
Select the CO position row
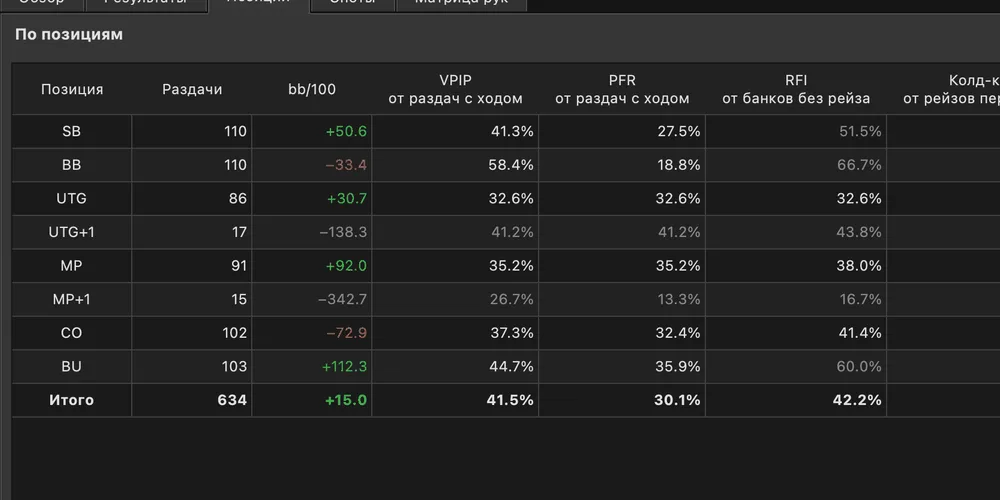[506, 333]
